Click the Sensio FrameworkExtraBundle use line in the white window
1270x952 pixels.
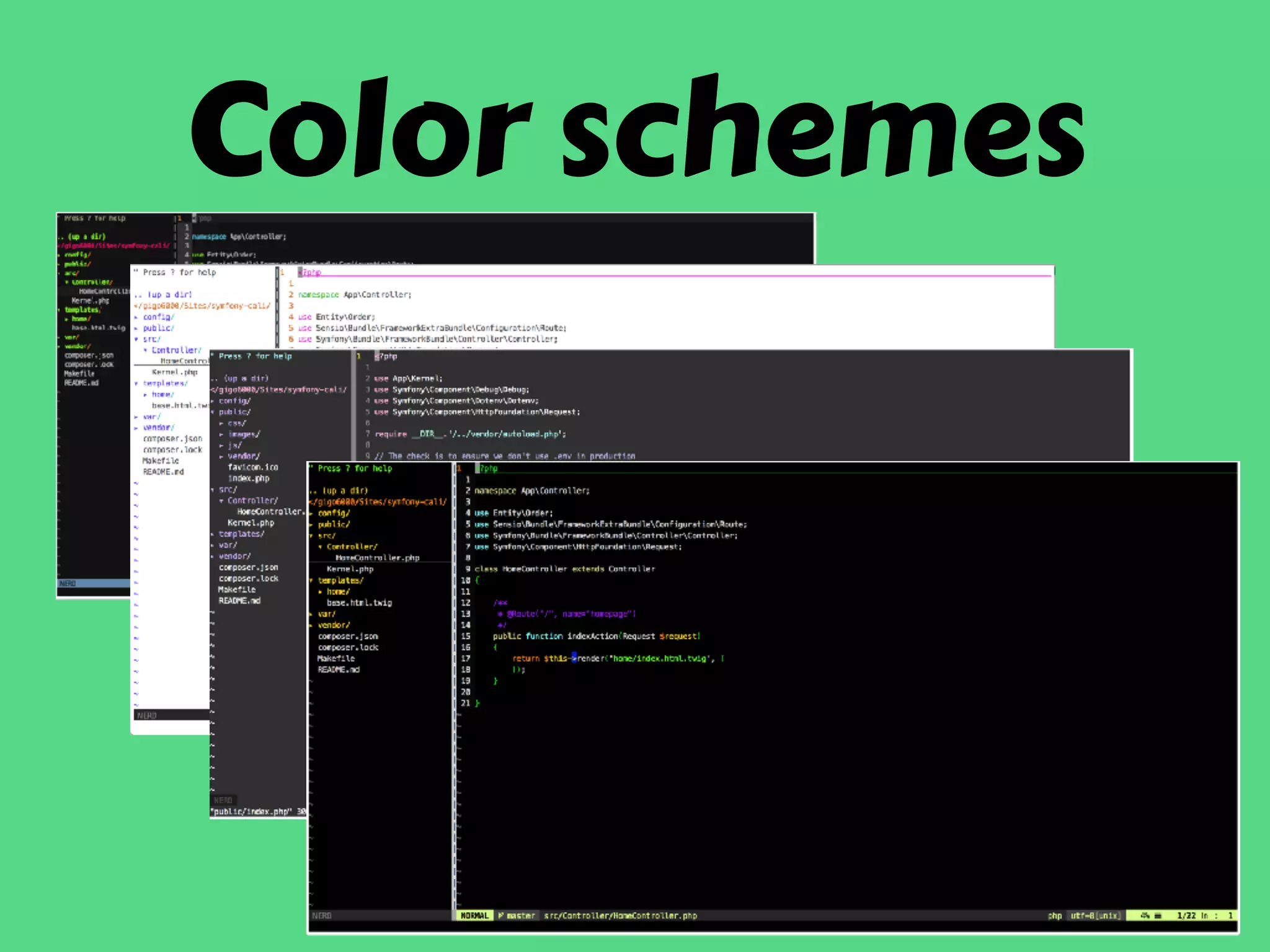[x=432, y=328]
